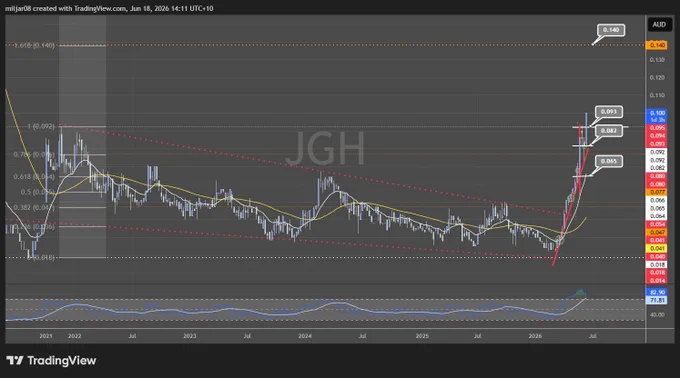680x378 pixels.
Task: Click the red 0.094 price scale label
Action: click(x=657, y=136)
